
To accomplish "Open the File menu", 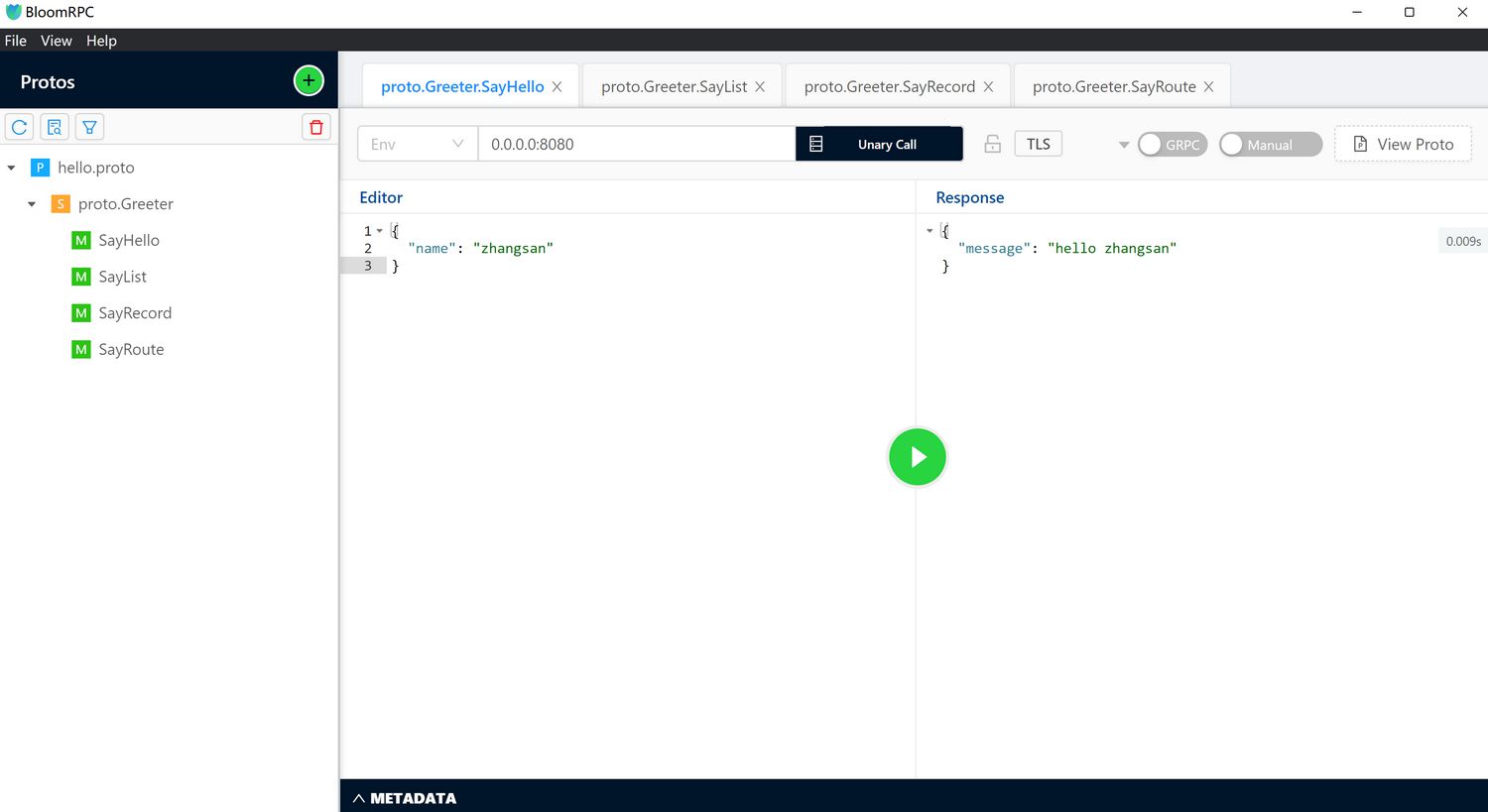I will coord(16,41).
